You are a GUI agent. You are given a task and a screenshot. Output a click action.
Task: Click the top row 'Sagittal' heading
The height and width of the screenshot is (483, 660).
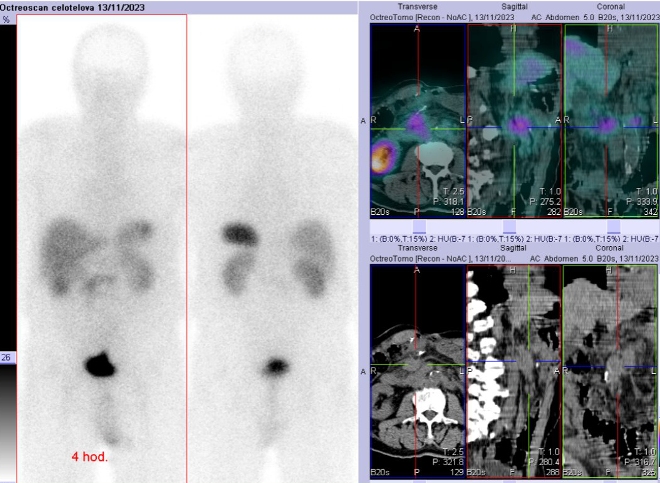(514, 7)
